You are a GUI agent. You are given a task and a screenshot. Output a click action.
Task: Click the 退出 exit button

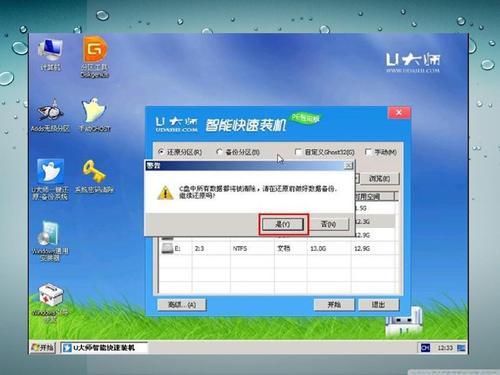[379, 305]
